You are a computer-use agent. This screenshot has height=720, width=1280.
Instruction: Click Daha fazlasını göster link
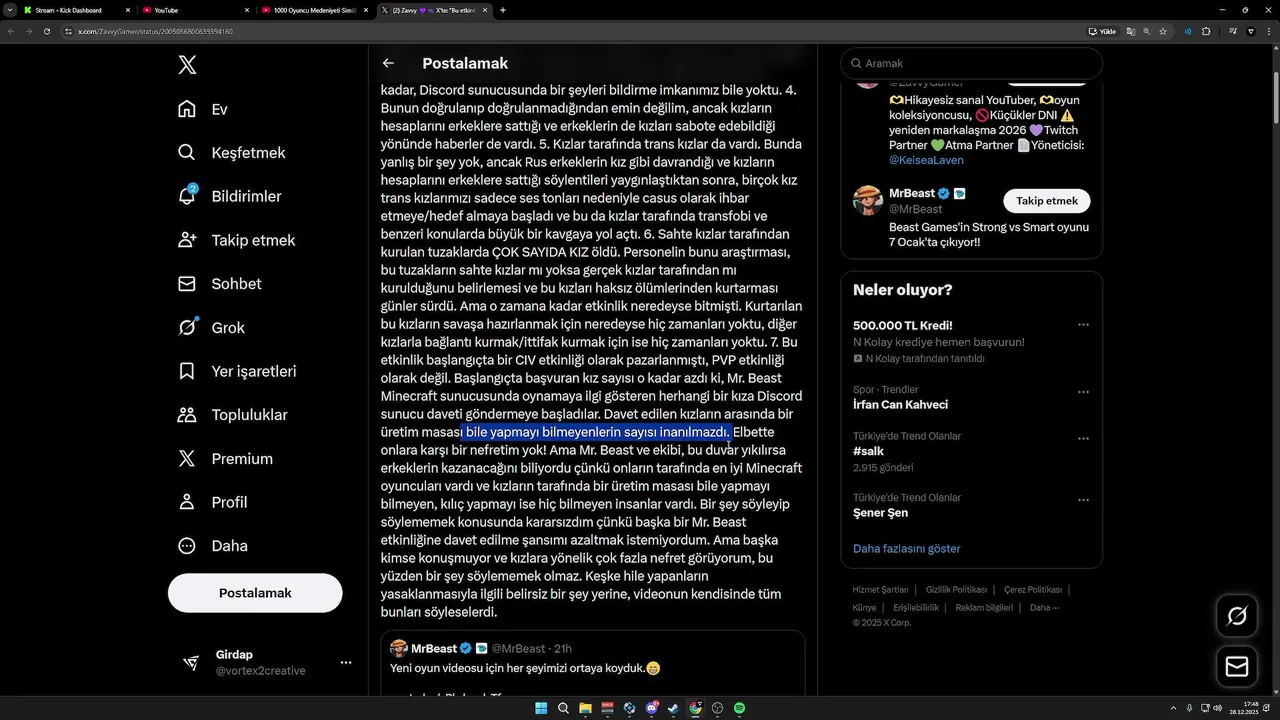(x=906, y=548)
